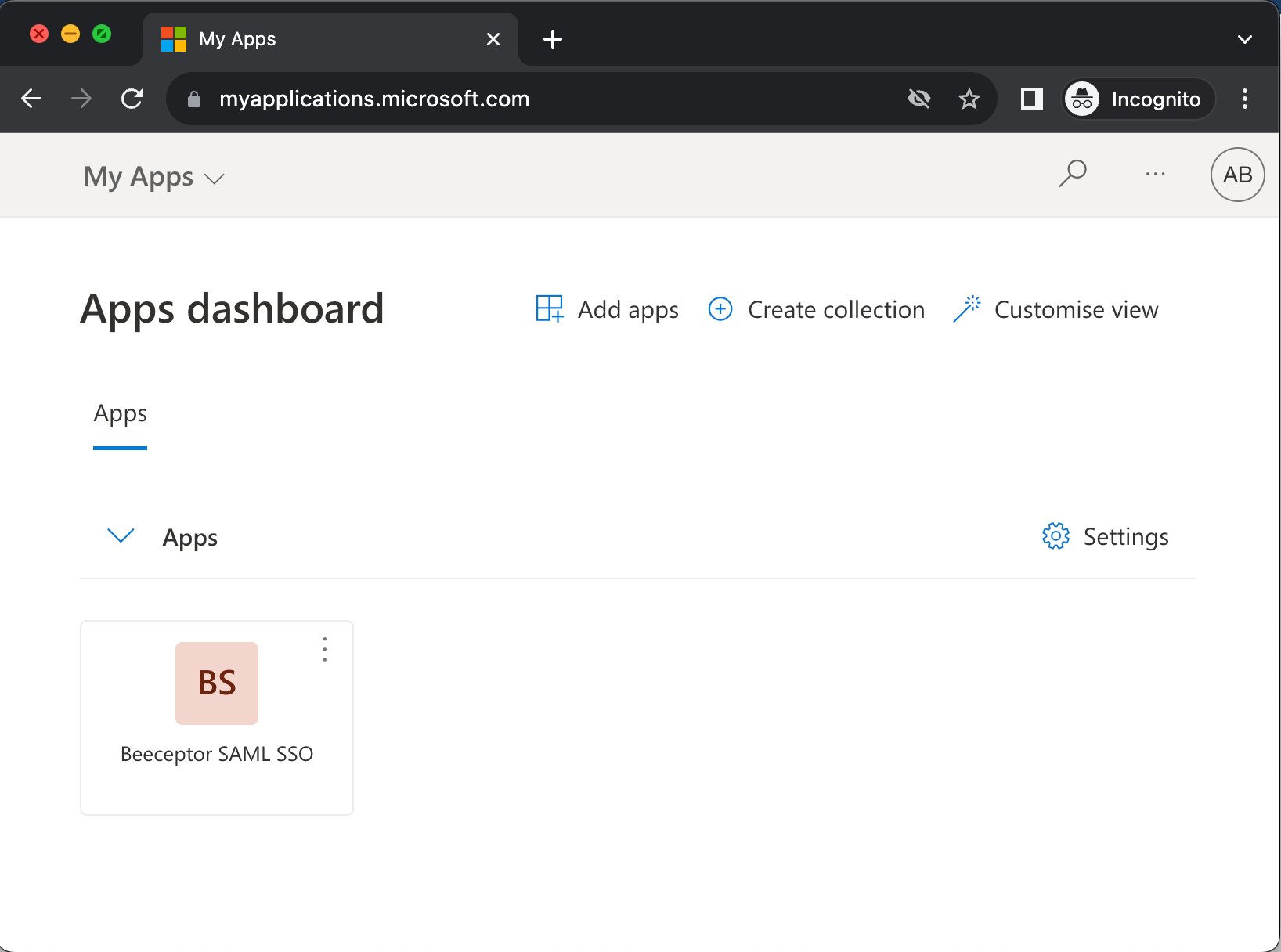Viewport: 1281px width, 952px height.
Task: Collapse the Apps section chevron
Action: [120, 535]
